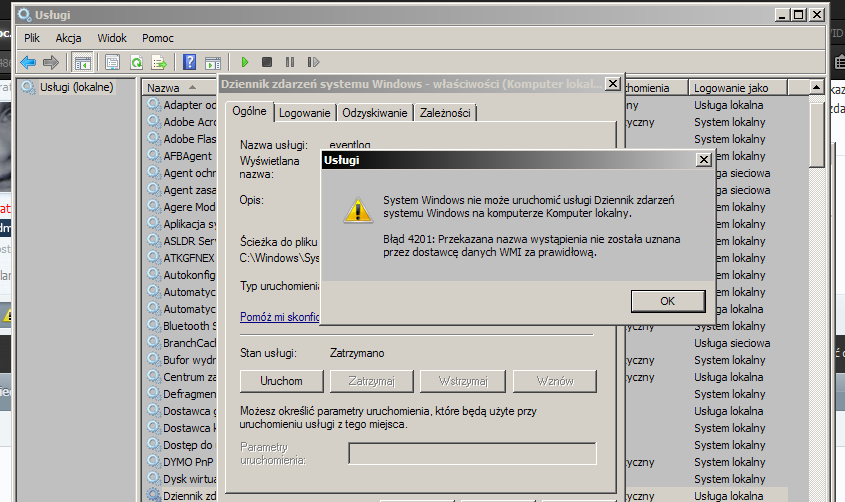Viewport: 845px width, 502px height.
Task: Click the Usługi title bar icon
Action: pyautogui.click(x=25, y=15)
